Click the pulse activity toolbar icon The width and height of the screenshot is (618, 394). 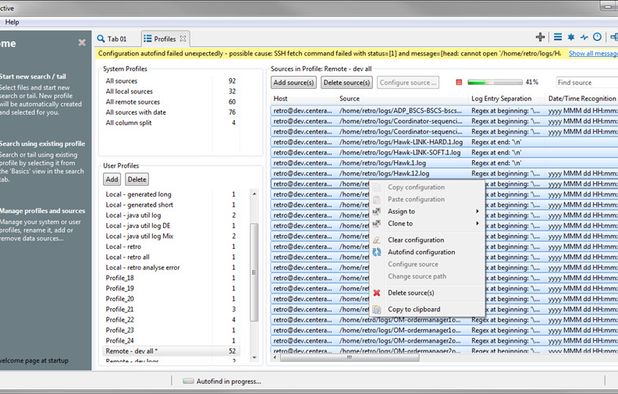click(584, 37)
